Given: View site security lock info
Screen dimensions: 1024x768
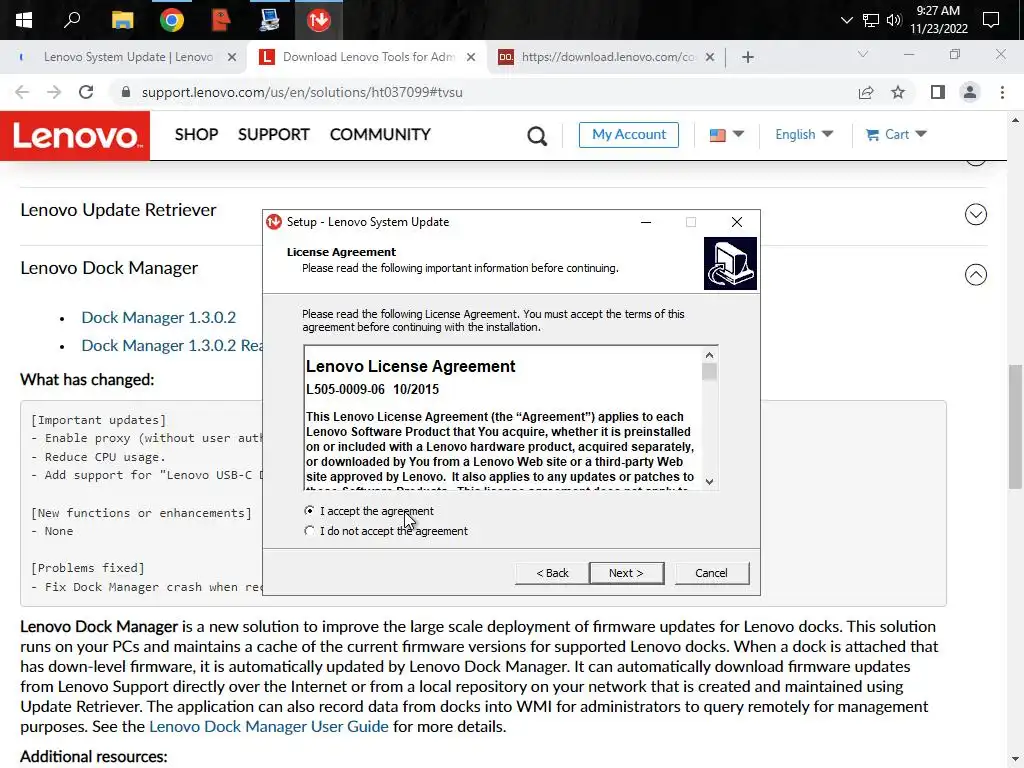Looking at the screenshot, I should coord(125,92).
